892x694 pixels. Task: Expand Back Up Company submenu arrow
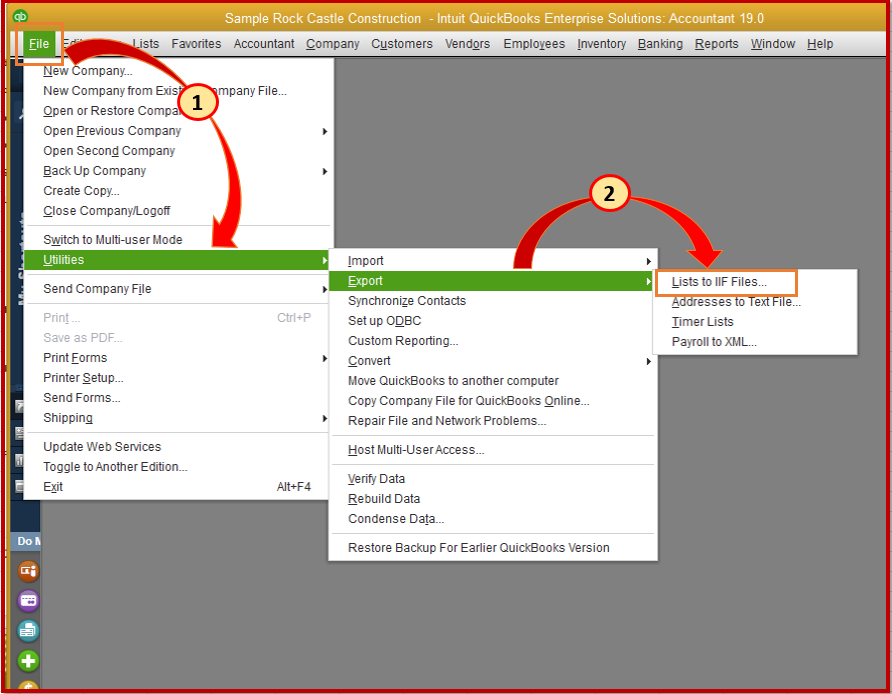[325, 171]
